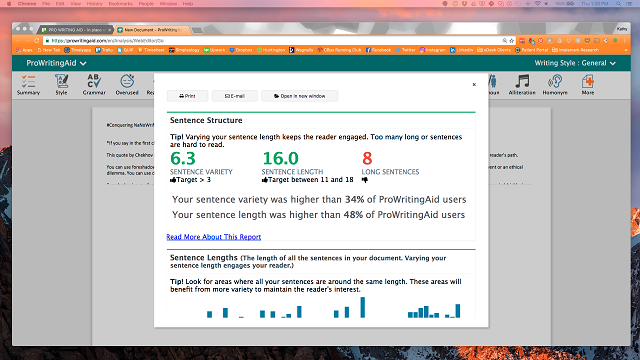640x360 pixels.
Task: Click the E-mail button
Action: pos(235,96)
